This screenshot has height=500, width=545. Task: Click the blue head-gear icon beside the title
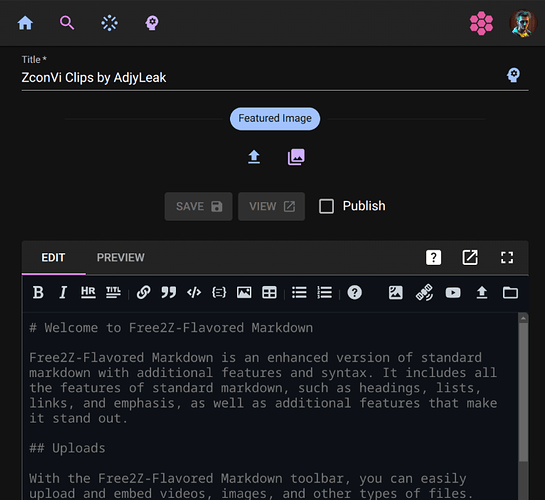tap(513, 75)
